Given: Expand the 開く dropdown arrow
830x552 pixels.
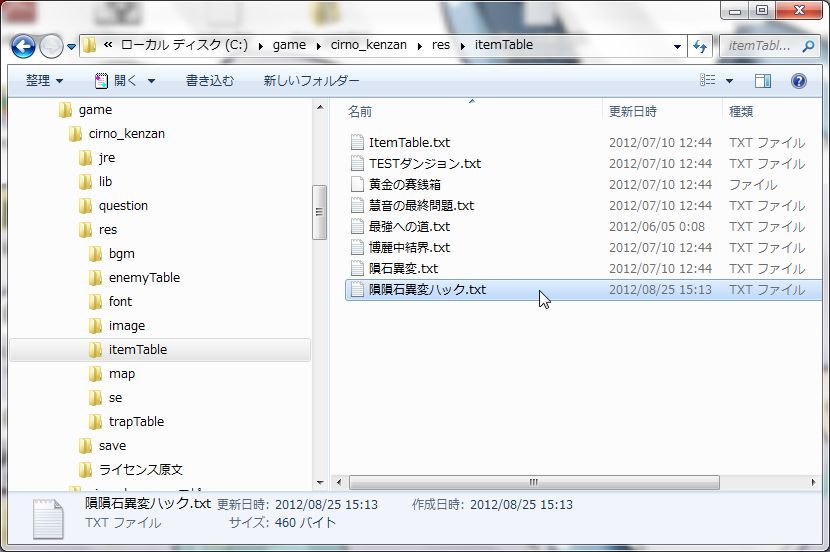Looking at the screenshot, I should click(151, 81).
